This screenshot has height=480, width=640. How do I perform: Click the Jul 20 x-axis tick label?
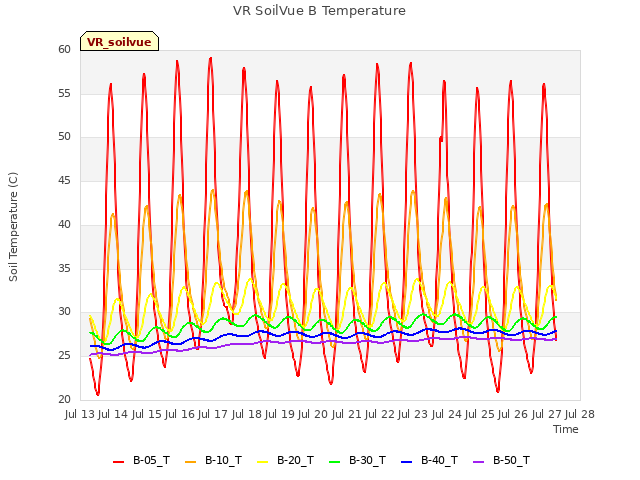click(315, 414)
